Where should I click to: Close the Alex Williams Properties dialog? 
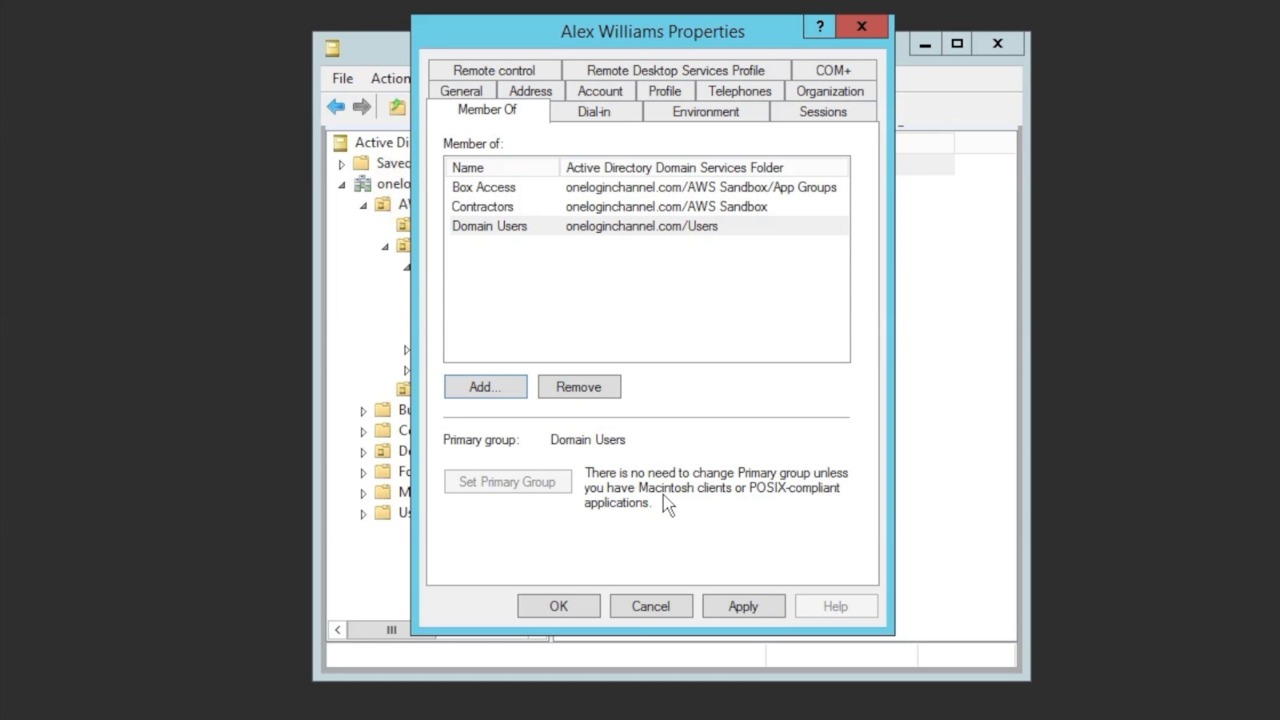click(861, 27)
